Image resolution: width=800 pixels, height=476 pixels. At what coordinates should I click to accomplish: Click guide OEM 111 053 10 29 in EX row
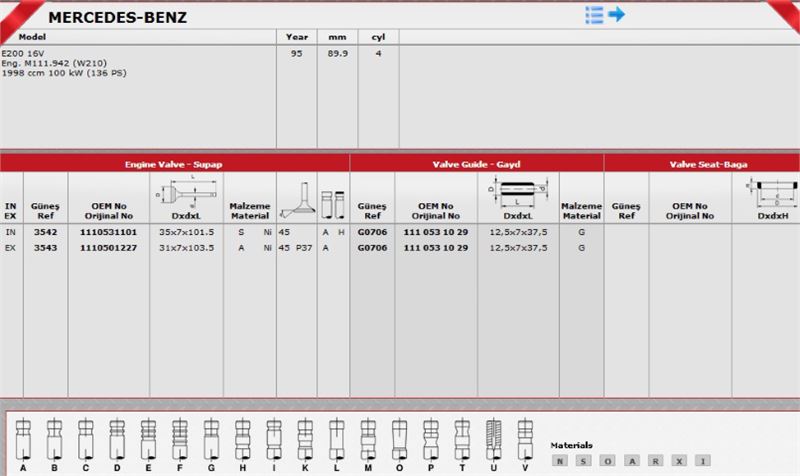coord(436,248)
